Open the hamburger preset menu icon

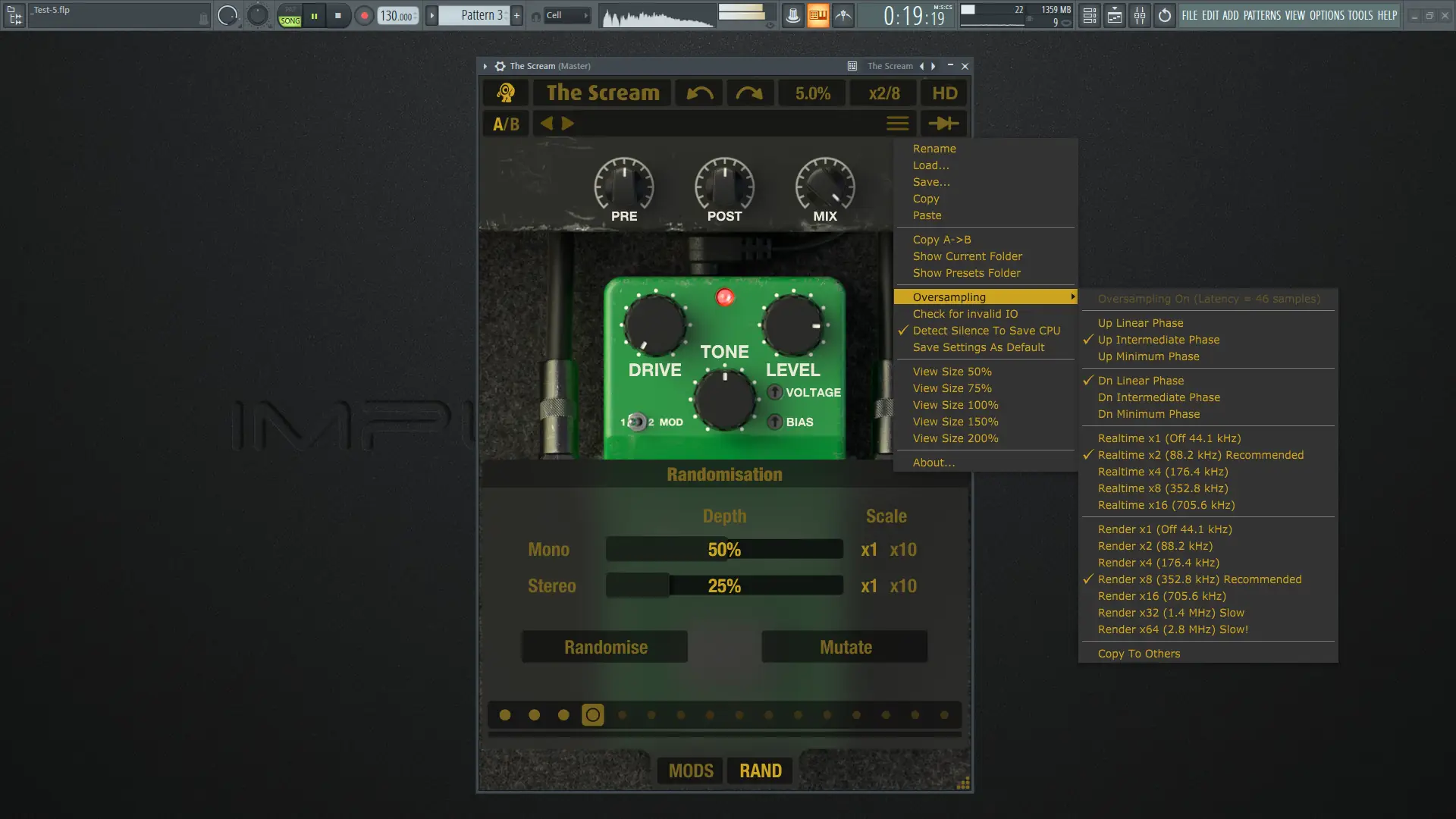(897, 124)
